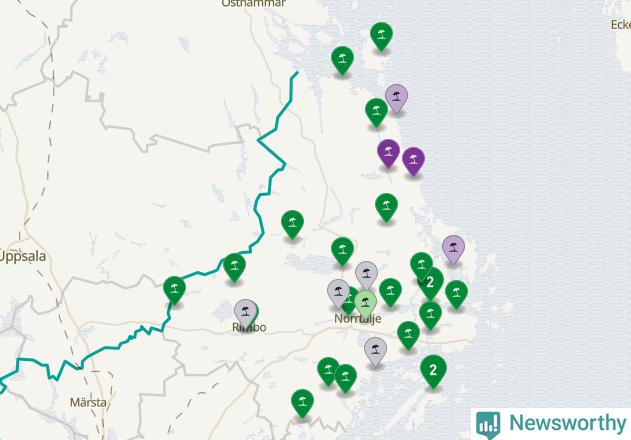Screen dimensions: 631x440
Task: Select the grey beach marker over Rimbo
Action: [x=245, y=313]
